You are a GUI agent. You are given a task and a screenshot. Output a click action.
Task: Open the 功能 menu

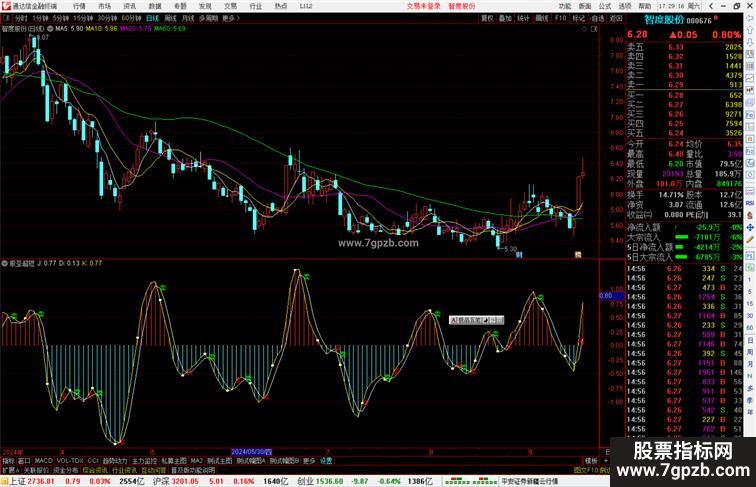click(x=565, y=6)
